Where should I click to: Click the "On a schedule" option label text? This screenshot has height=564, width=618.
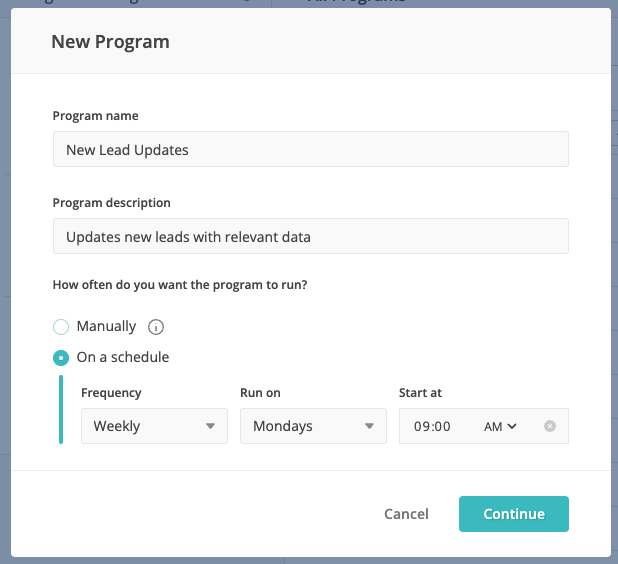click(123, 357)
